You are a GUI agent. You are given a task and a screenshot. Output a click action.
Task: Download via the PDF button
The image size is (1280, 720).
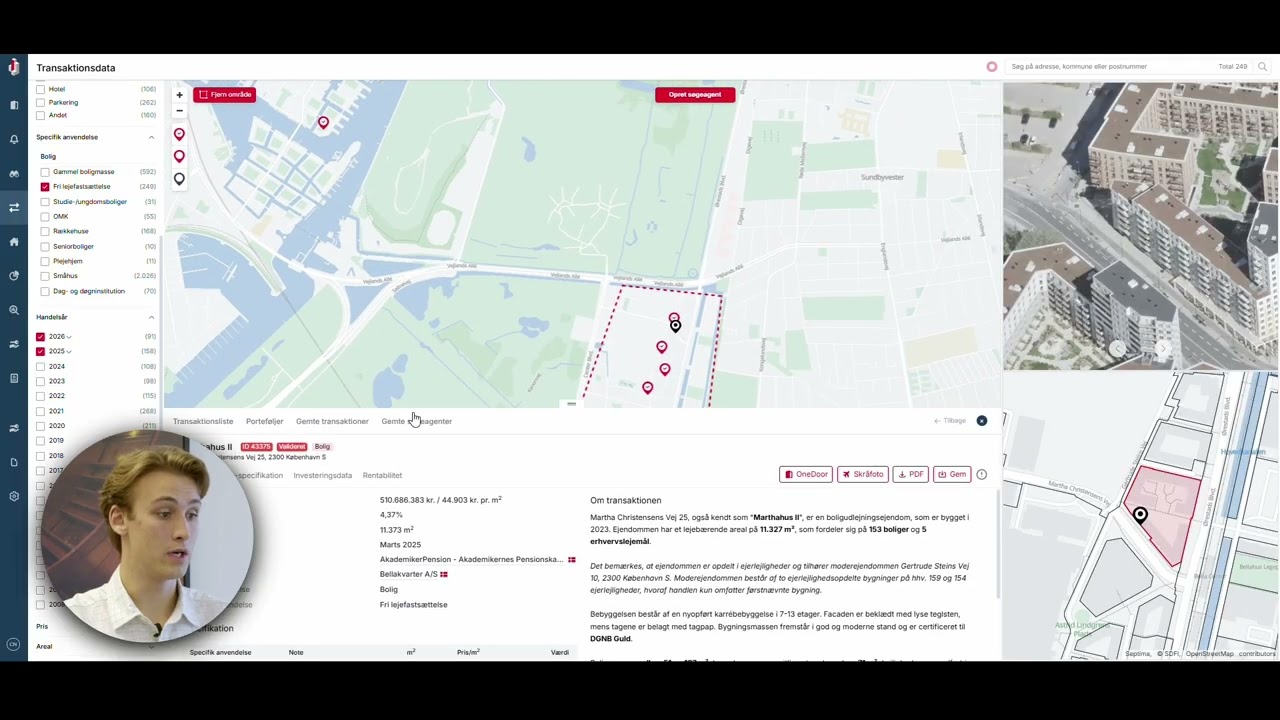tap(911, 474)
